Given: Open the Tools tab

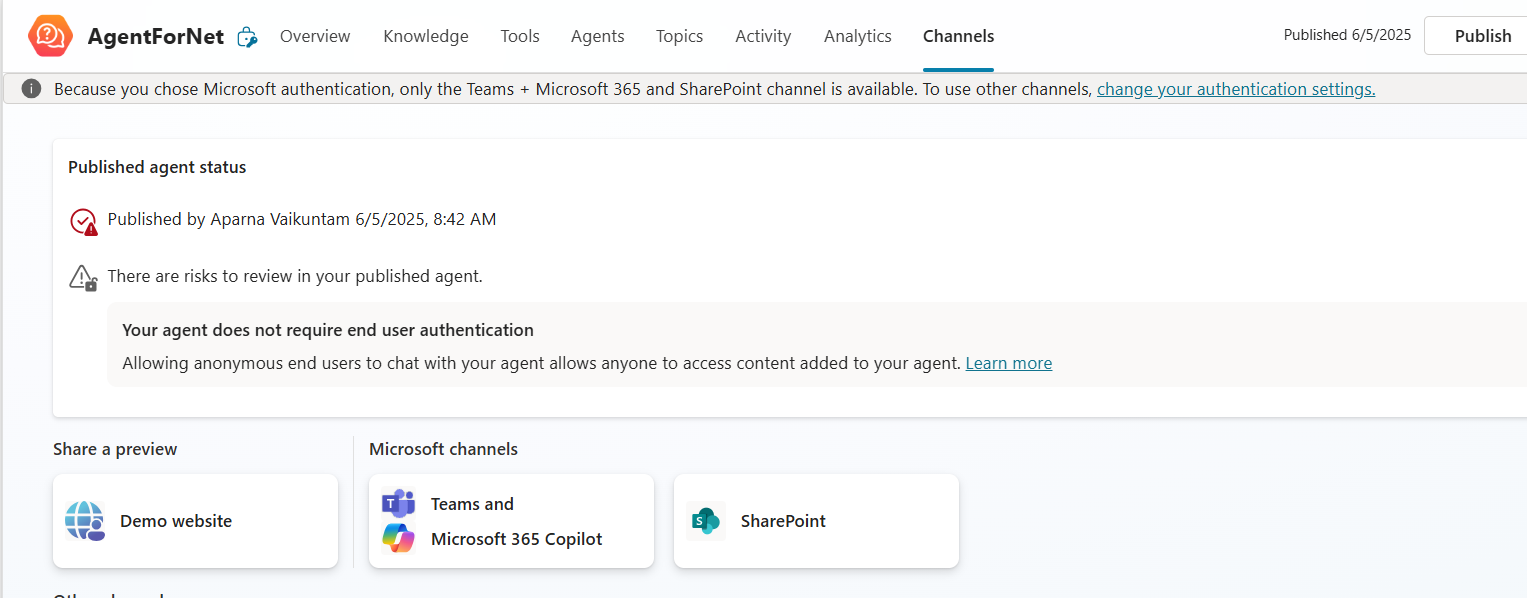Looking at the screenshot, I should (x=520, y=36).
